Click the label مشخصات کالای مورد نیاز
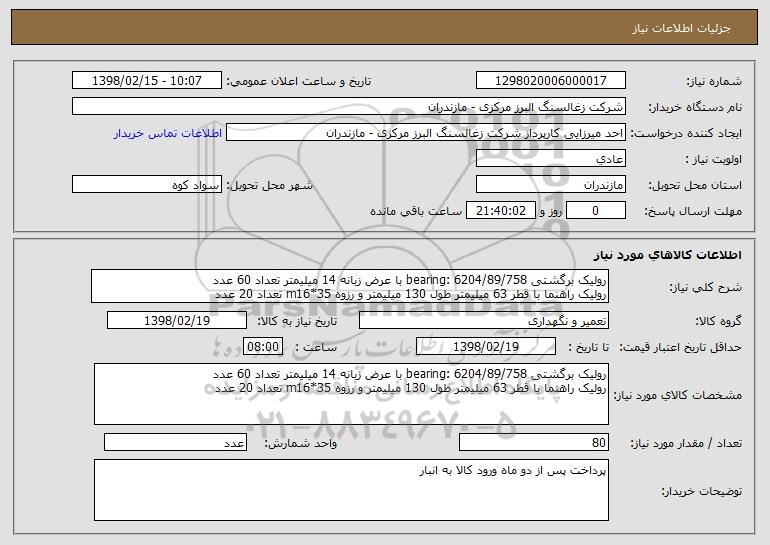 (678, 395)
